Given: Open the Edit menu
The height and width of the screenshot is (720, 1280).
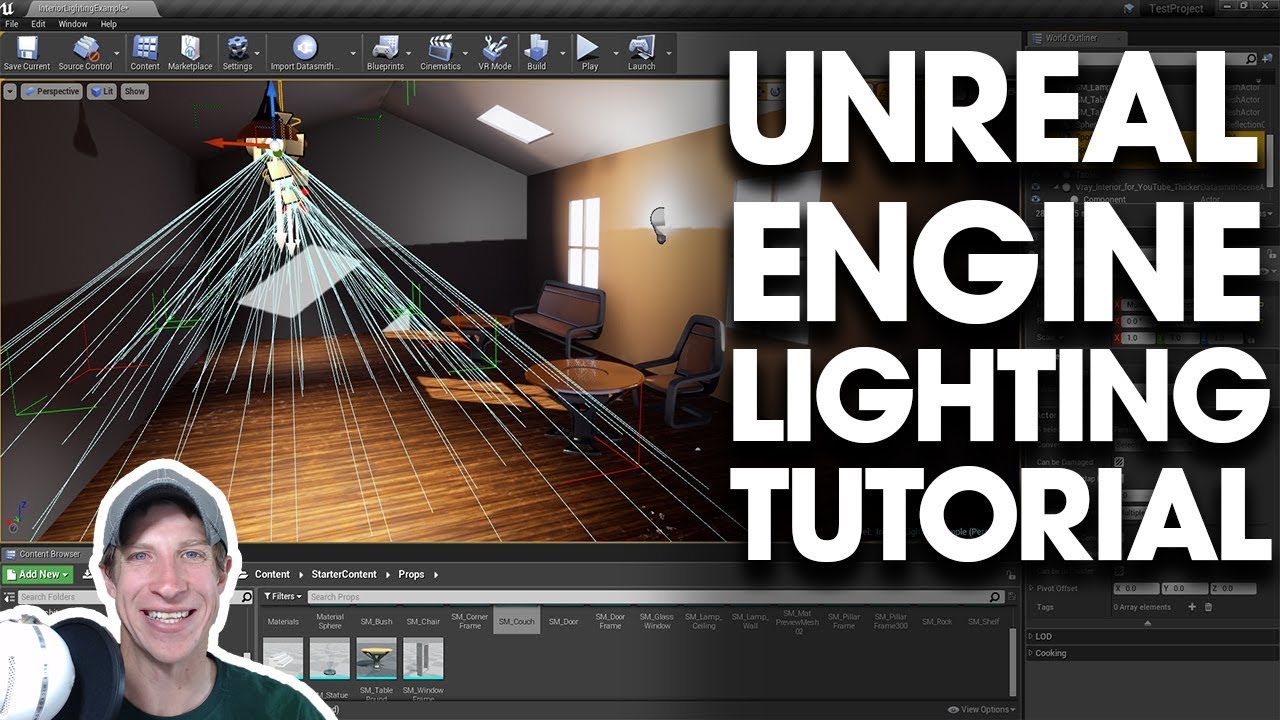Looking at the screenshot, I should tap(38, 24).
